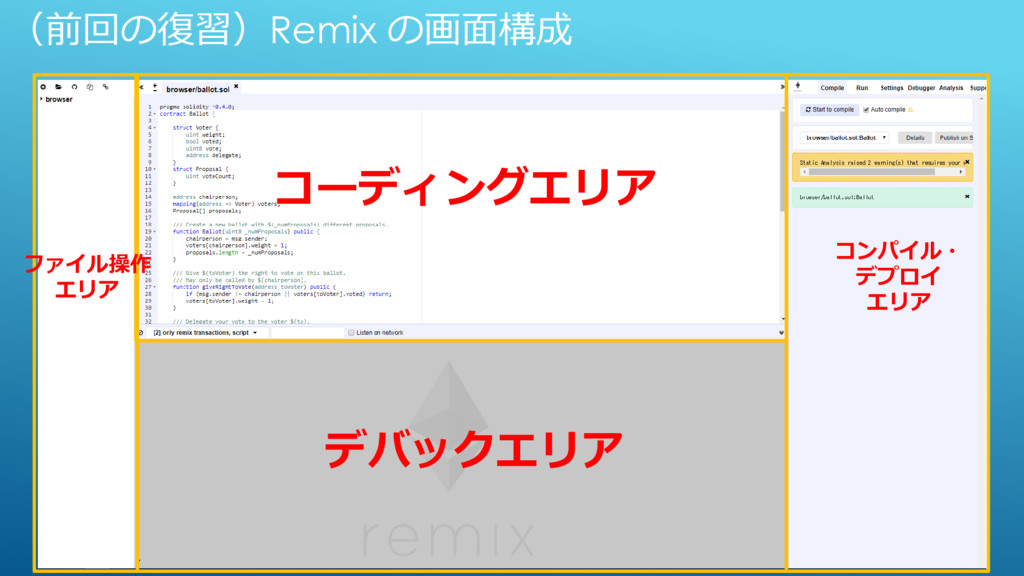Fold the function Ballot block at line 19

(155, 232)
